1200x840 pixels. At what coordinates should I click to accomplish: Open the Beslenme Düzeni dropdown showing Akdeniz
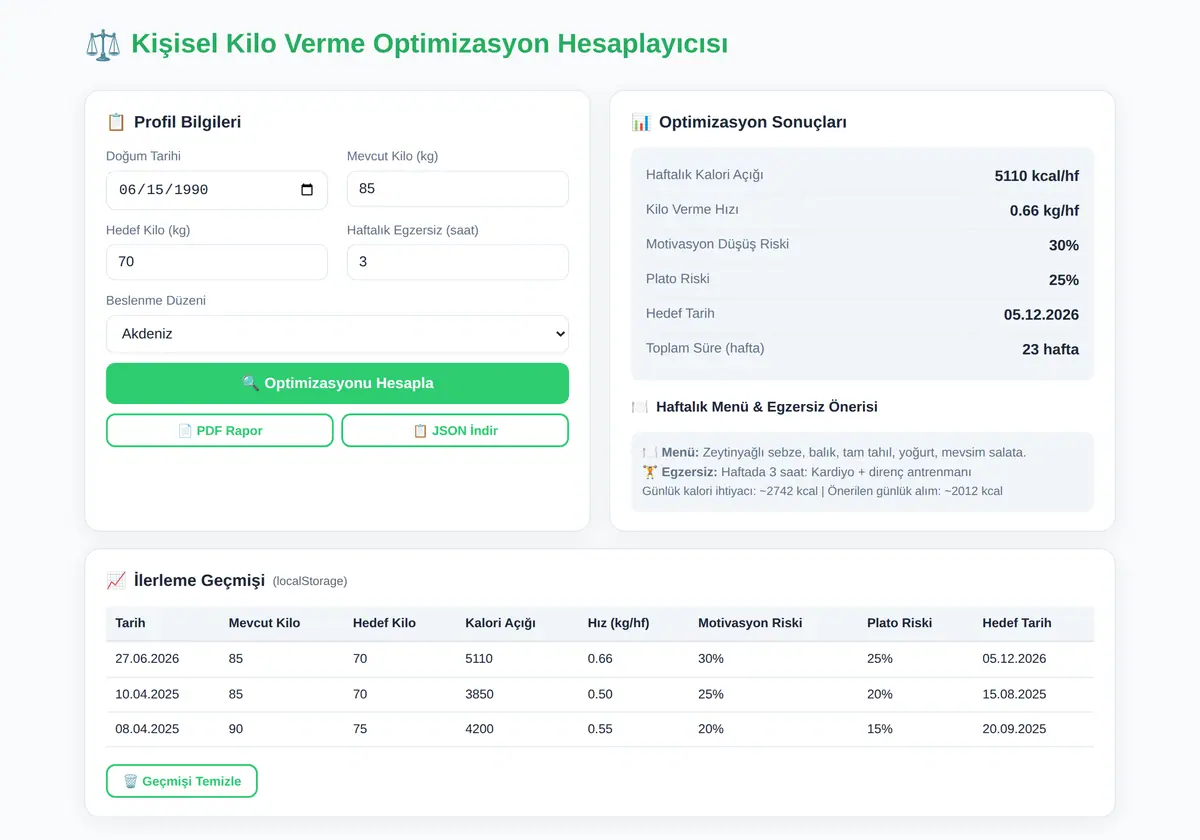[x=337, y=334]
